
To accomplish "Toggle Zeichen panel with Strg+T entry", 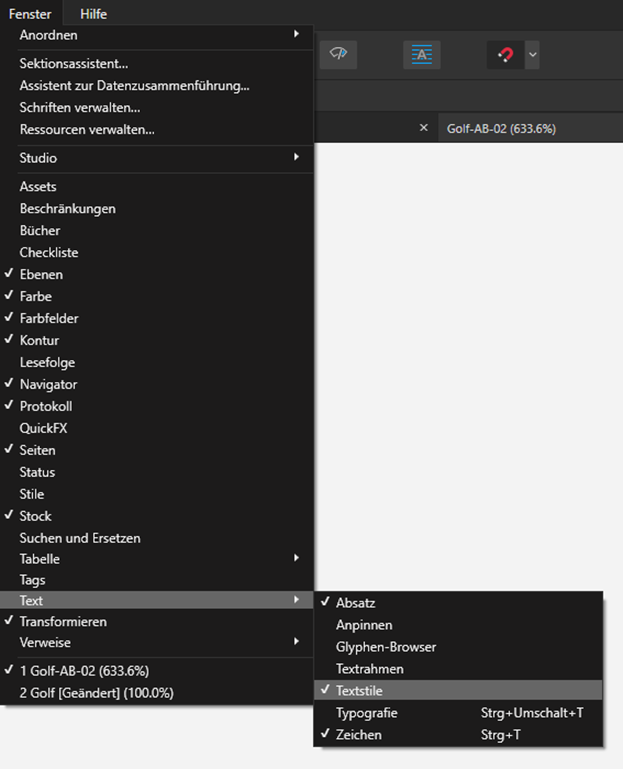I will (458, 735).
